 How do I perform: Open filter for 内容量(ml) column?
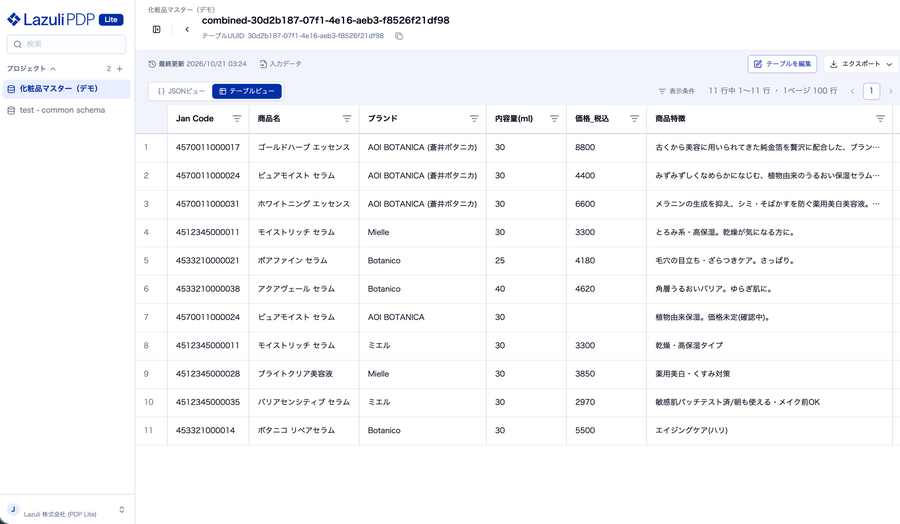[x=554, y=118]
